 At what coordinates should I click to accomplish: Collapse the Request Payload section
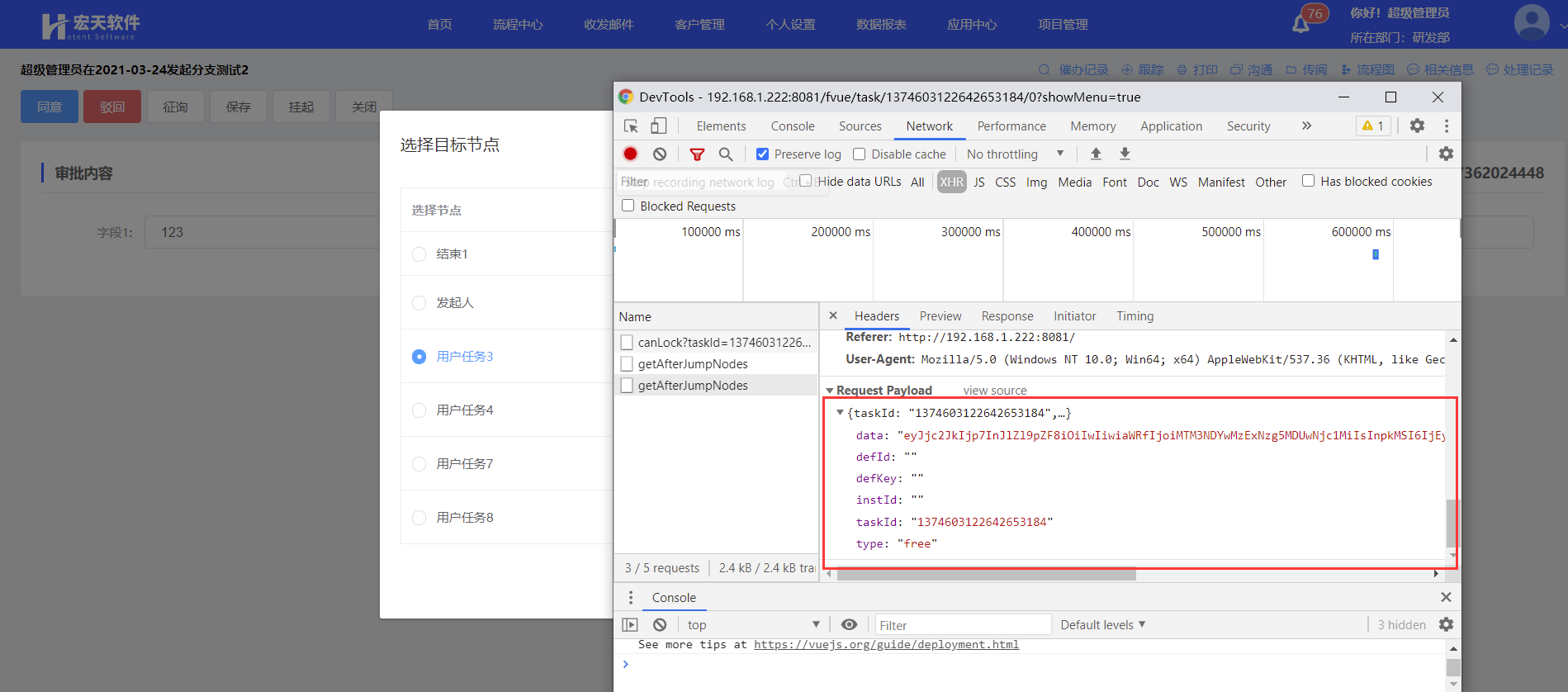[x=830, y=391]
